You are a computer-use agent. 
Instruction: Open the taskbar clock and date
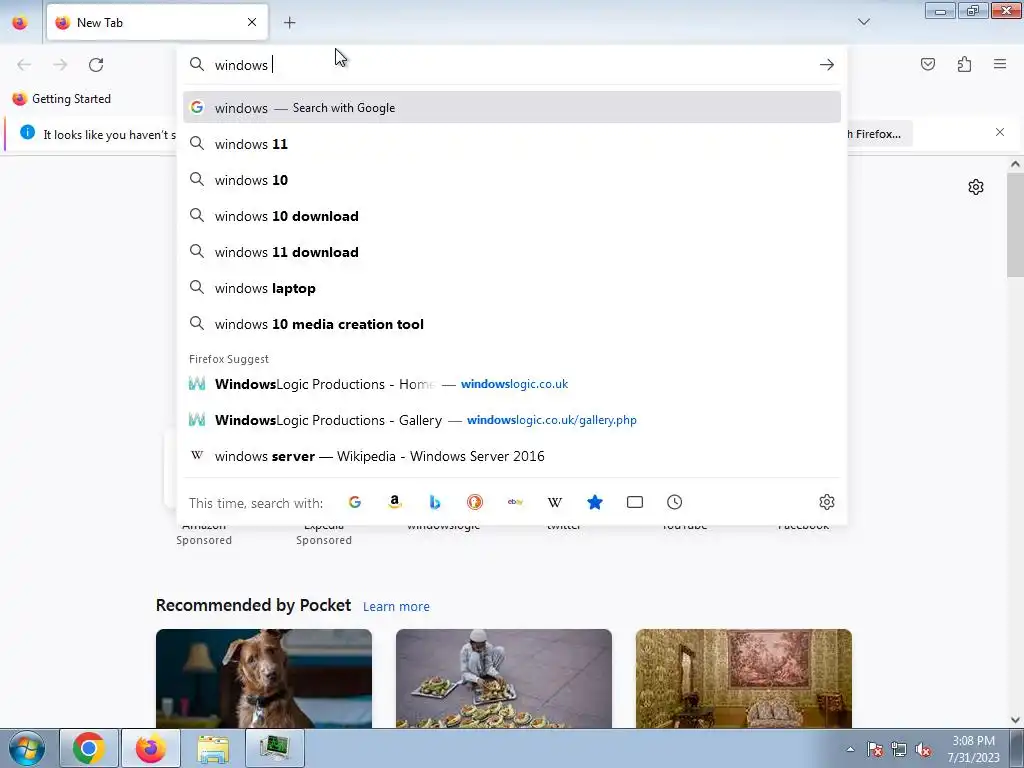[973, 749]
